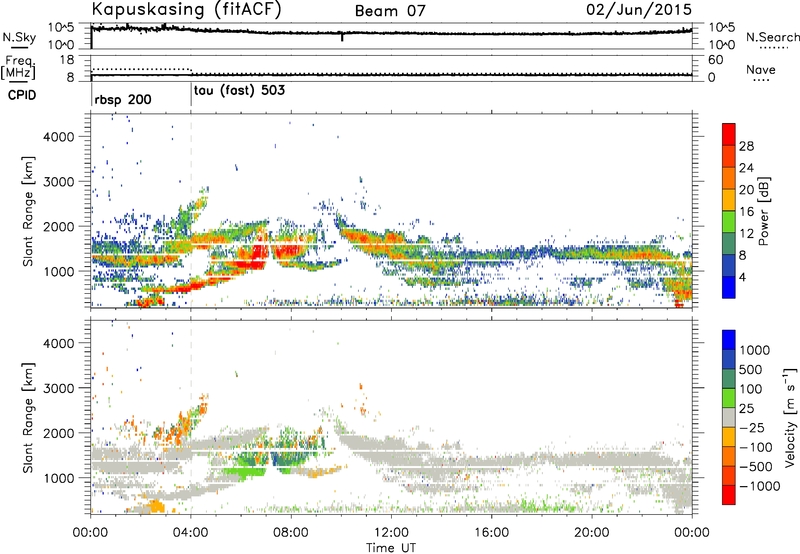The height and width of the screenshot is (554, 800).
Task: Click the 'N.Sky' legend label
Action: [x=19, y=37]
